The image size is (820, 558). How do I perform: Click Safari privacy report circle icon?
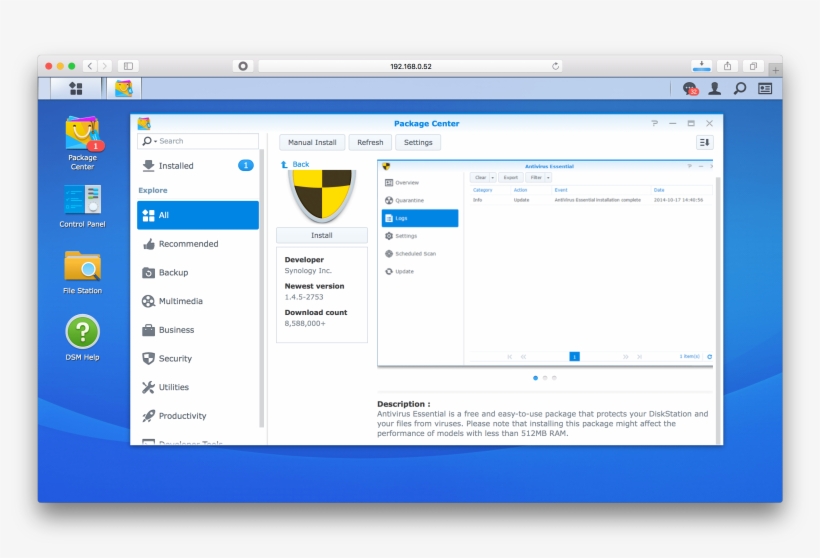243,66
